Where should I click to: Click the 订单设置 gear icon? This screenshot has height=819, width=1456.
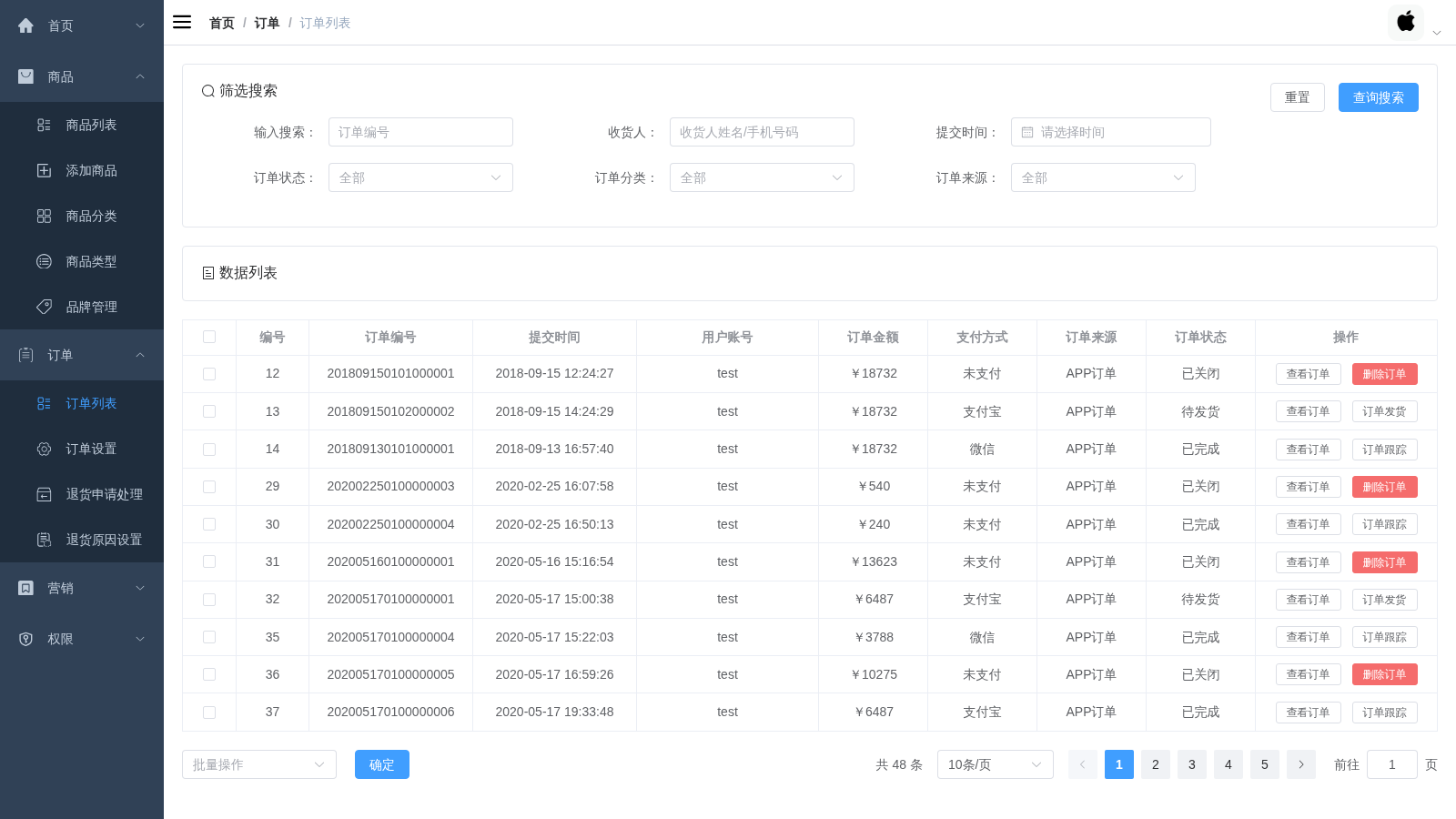44,449
